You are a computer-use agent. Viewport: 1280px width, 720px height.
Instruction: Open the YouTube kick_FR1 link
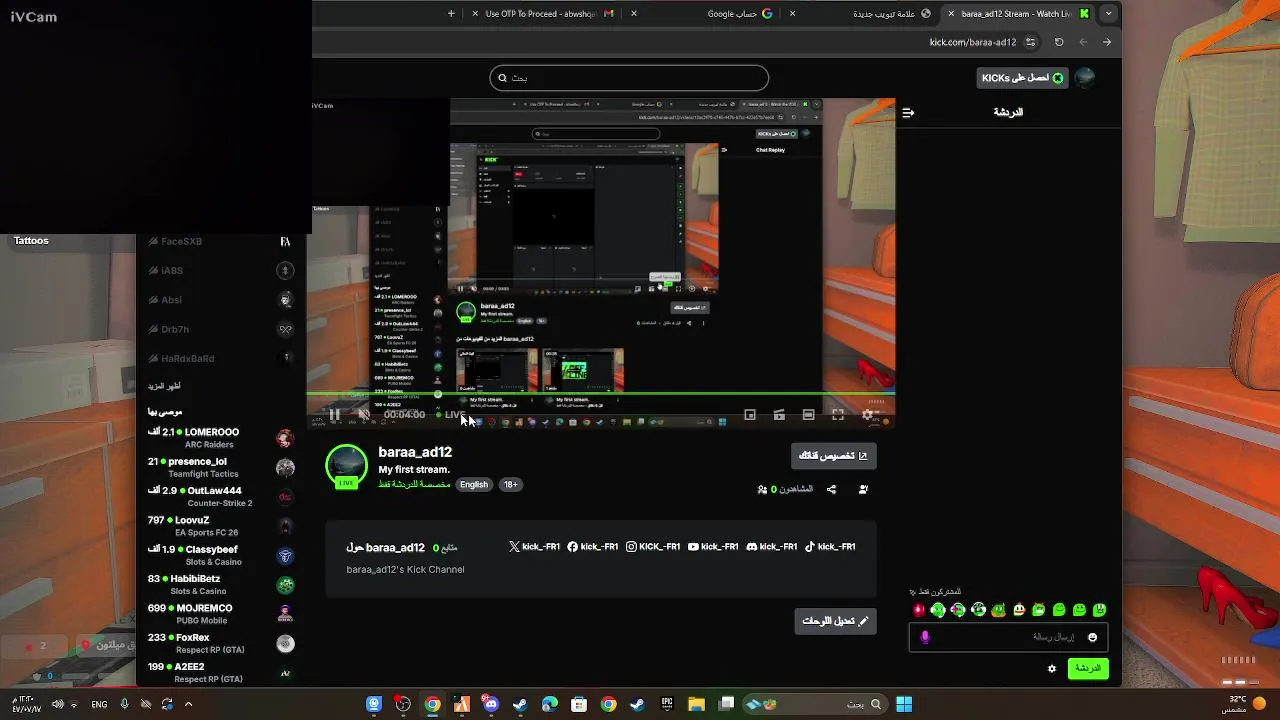pos(713,547)
